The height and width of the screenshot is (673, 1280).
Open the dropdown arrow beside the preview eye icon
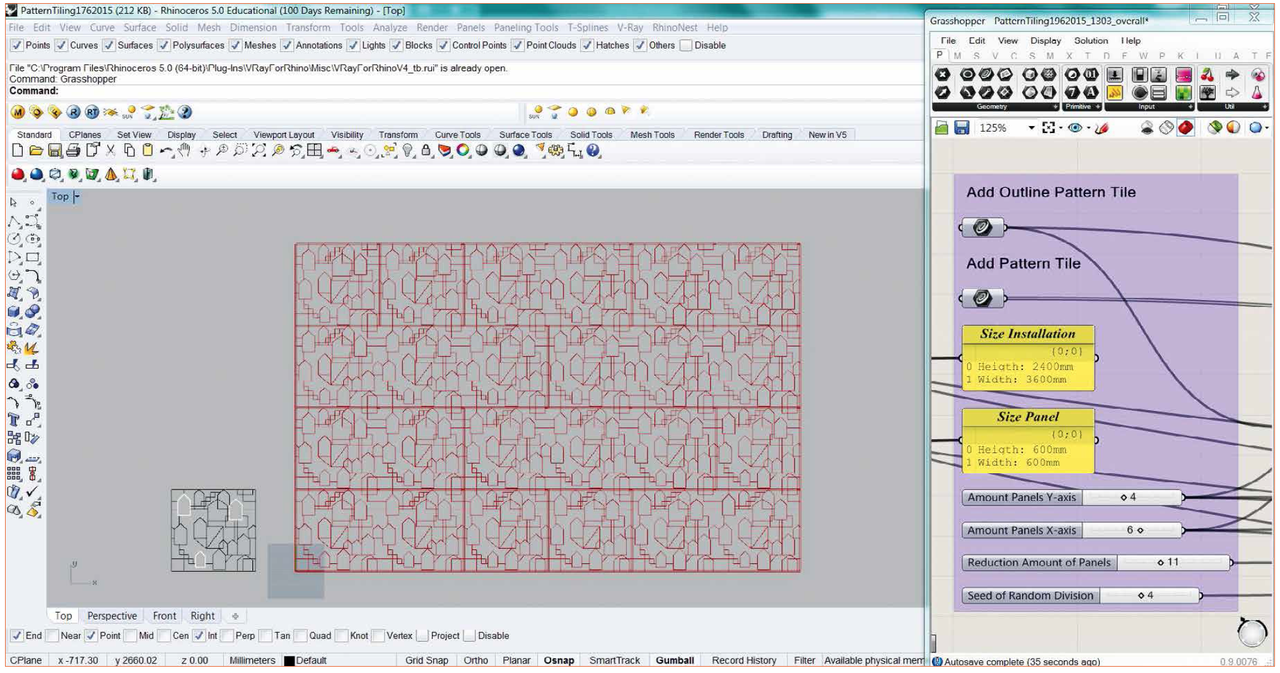click(x=1086, y=128)
